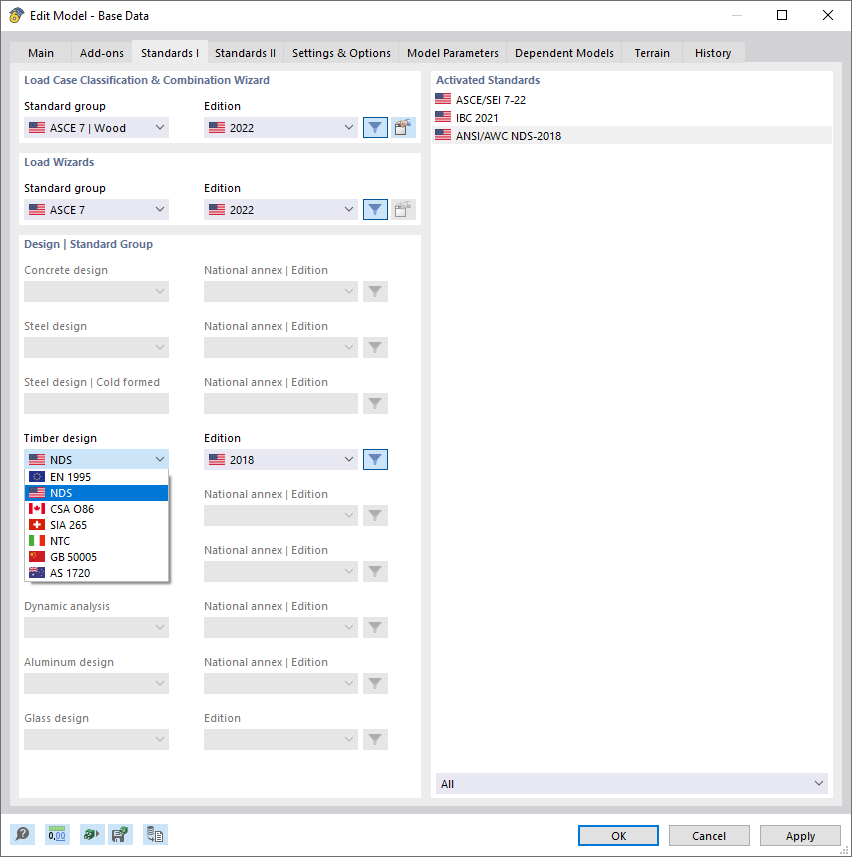Switch to the Main tab
The image size is (852, 857).
[x=41, y=53]
